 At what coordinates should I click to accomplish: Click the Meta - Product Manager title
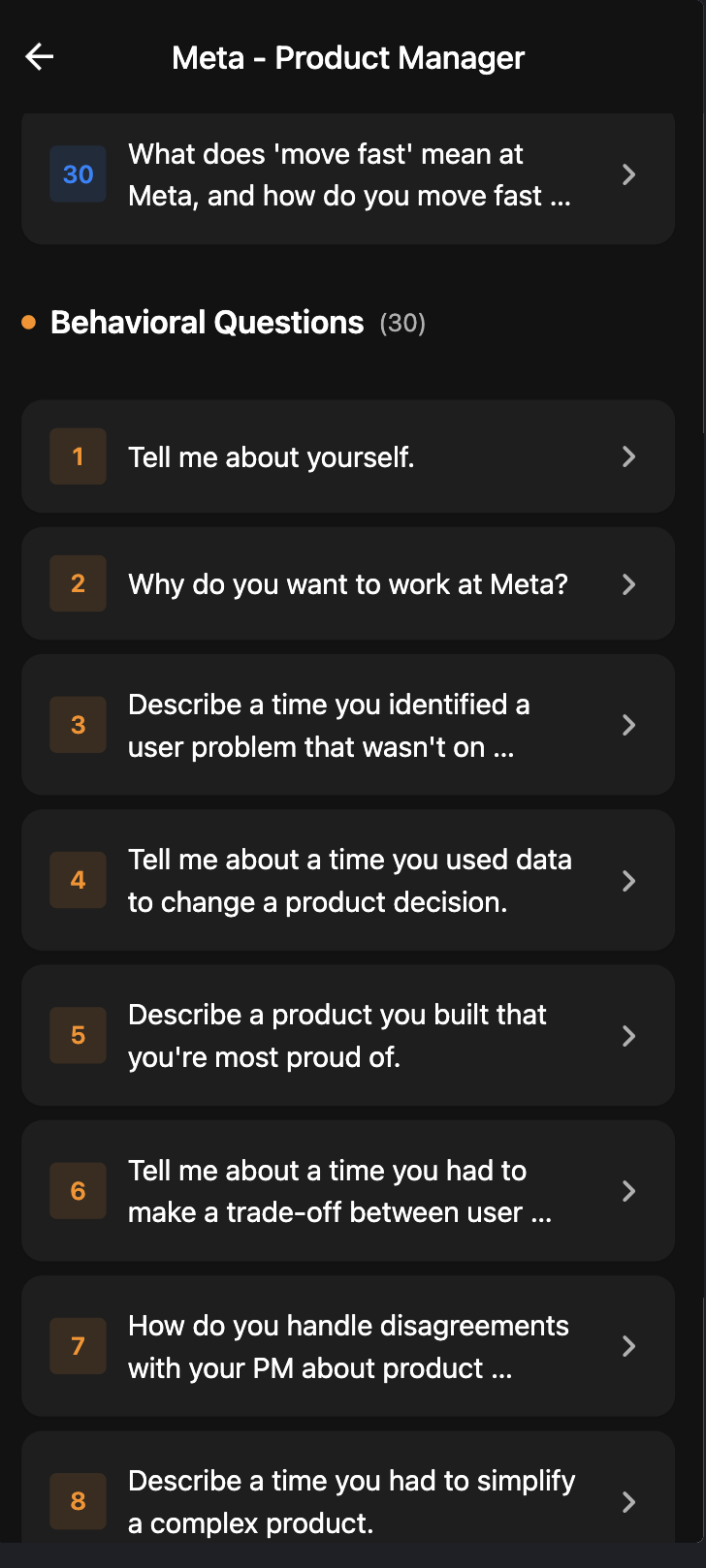coord(348,57)
